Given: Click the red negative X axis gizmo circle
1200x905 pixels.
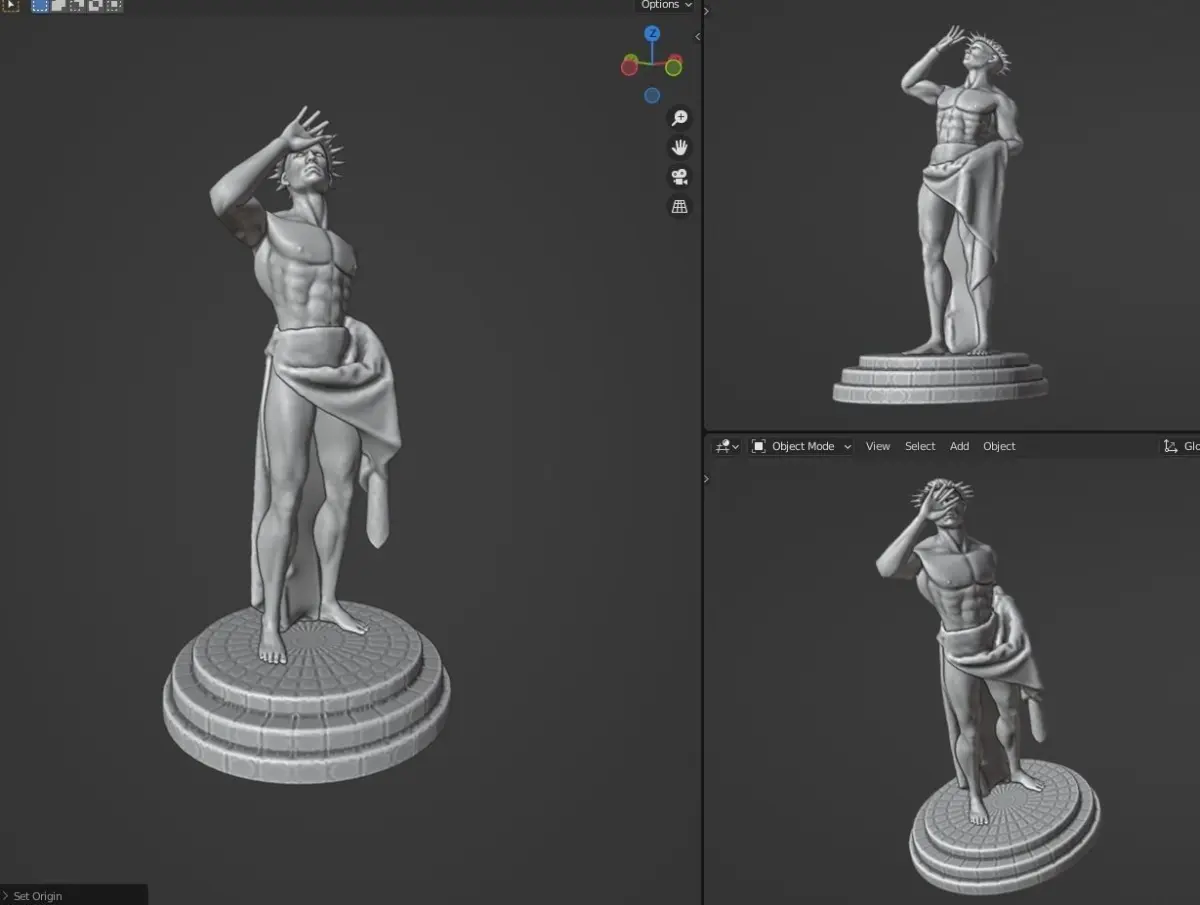Looking at the screenshot, I should point(630,68).
